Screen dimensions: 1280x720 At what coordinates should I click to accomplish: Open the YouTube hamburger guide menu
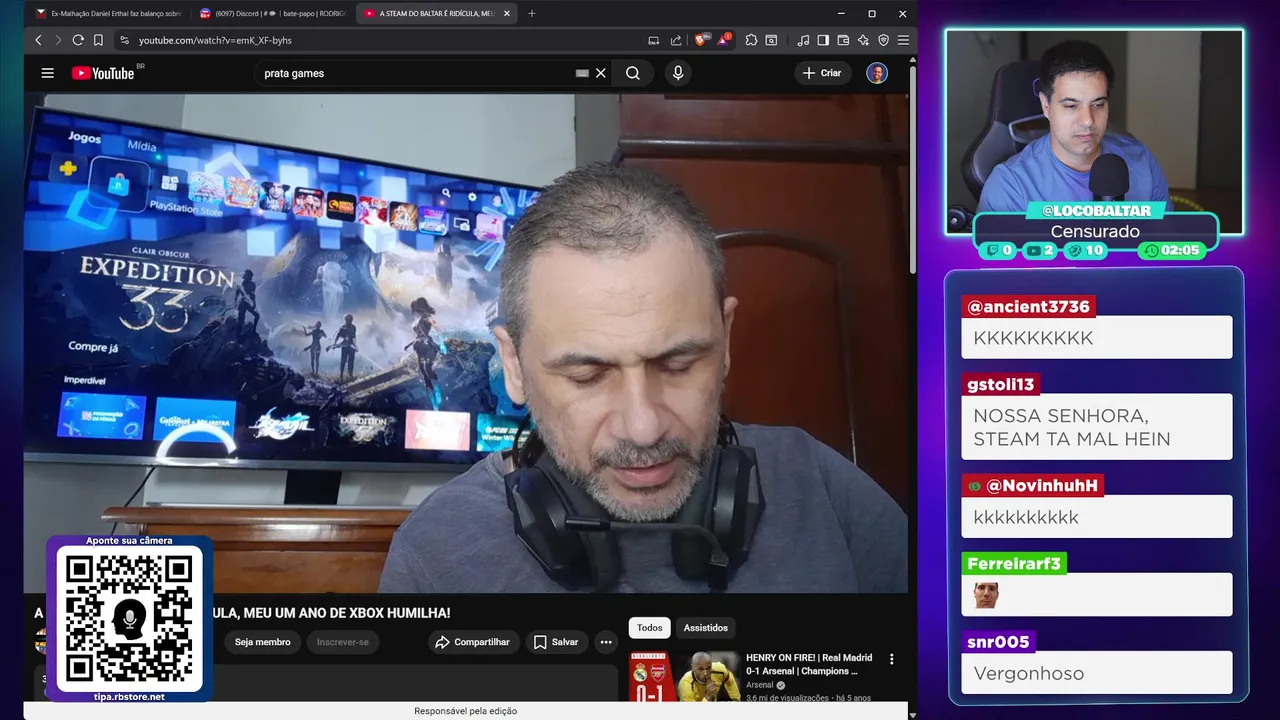[47, 73]
